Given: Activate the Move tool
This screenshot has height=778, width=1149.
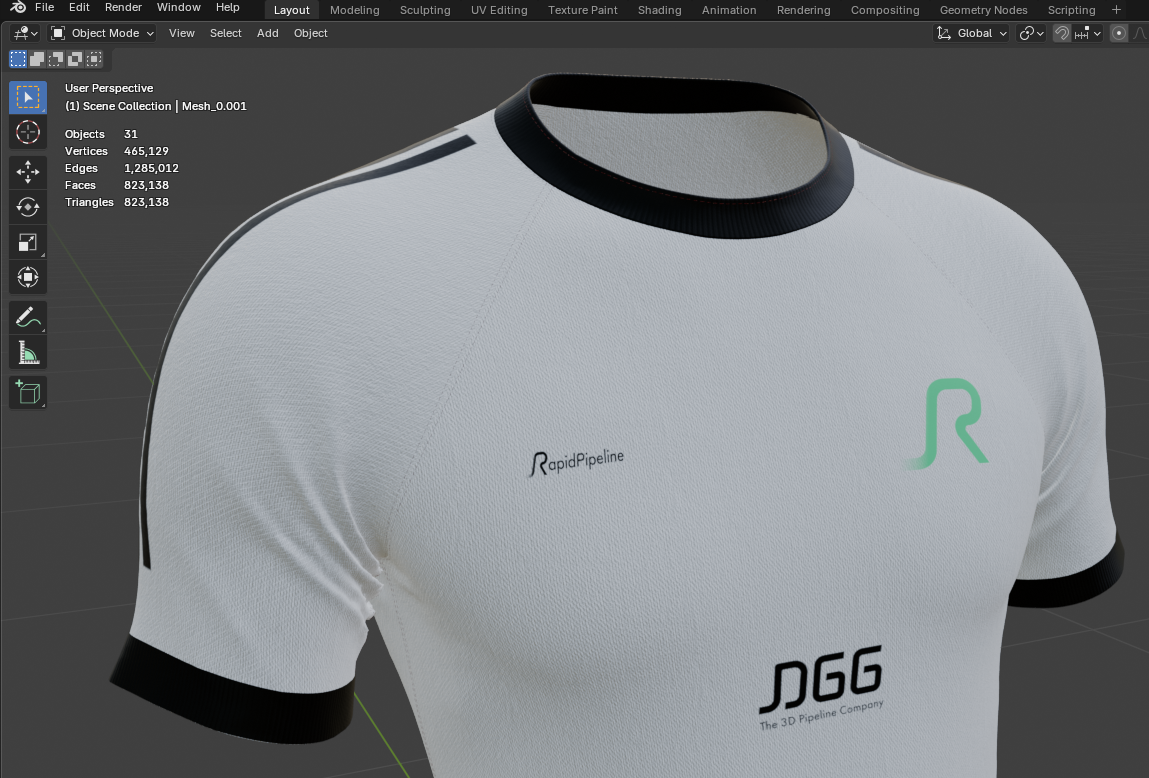Looking at the screenshot, I should click(27, 172).
